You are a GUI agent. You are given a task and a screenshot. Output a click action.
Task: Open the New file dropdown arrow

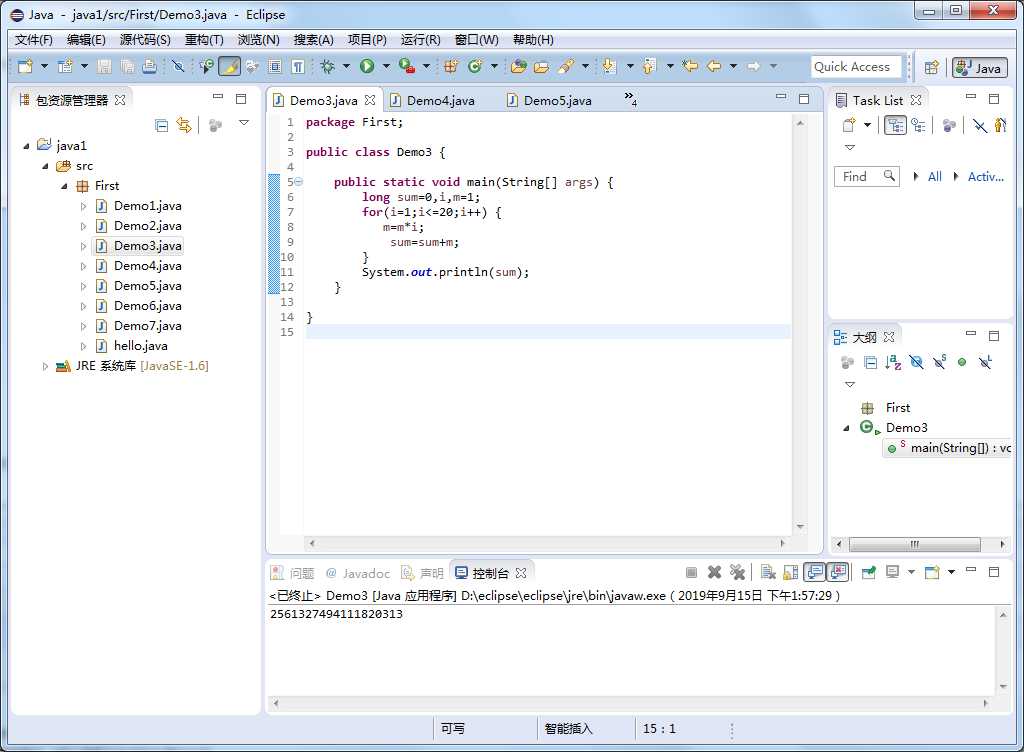click(x=44, y=66)
